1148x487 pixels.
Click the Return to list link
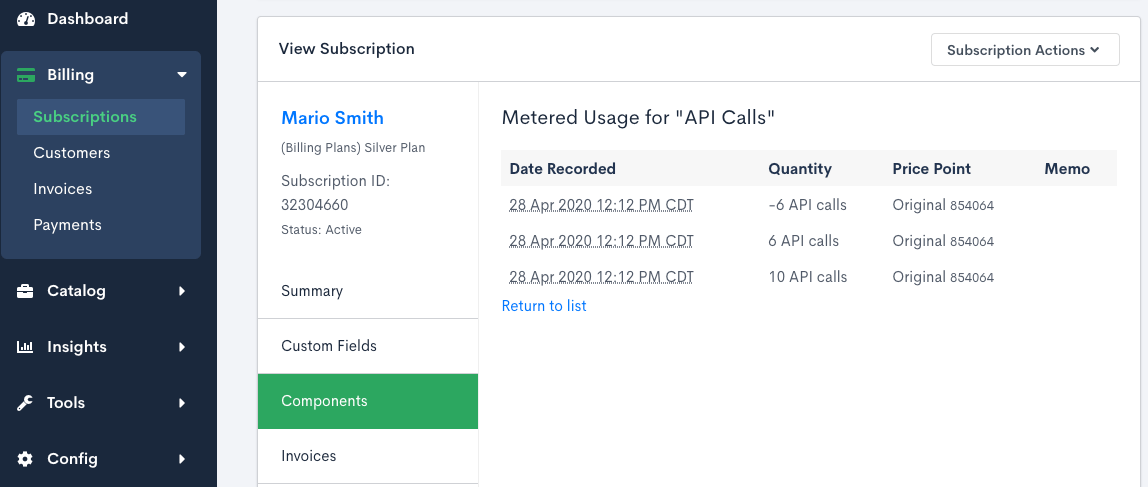tap(544, 306)
